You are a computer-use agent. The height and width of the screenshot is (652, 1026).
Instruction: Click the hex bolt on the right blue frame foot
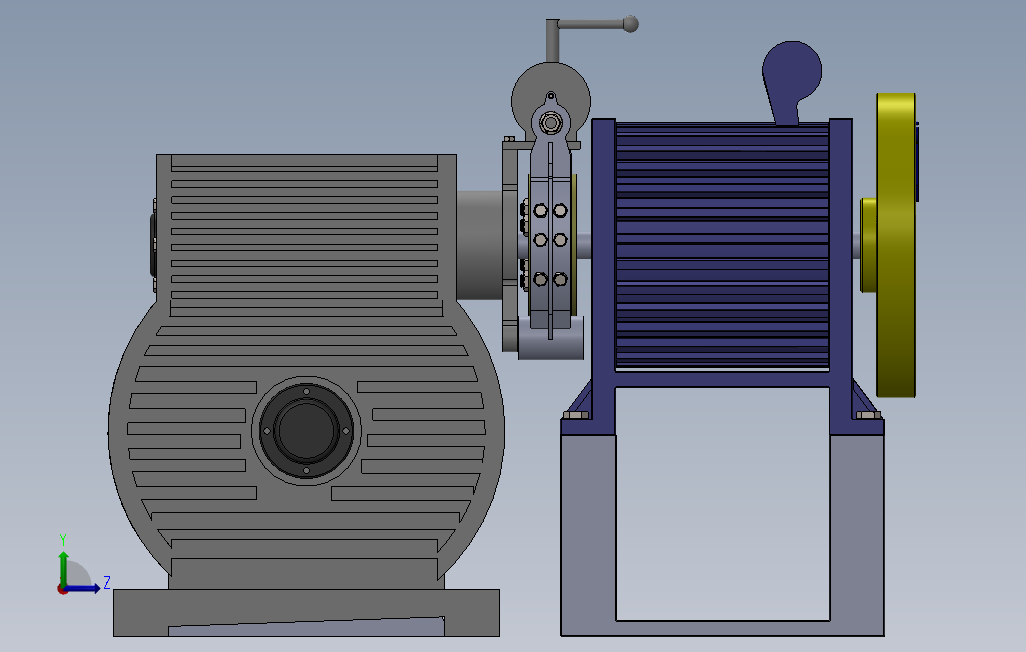868,415
